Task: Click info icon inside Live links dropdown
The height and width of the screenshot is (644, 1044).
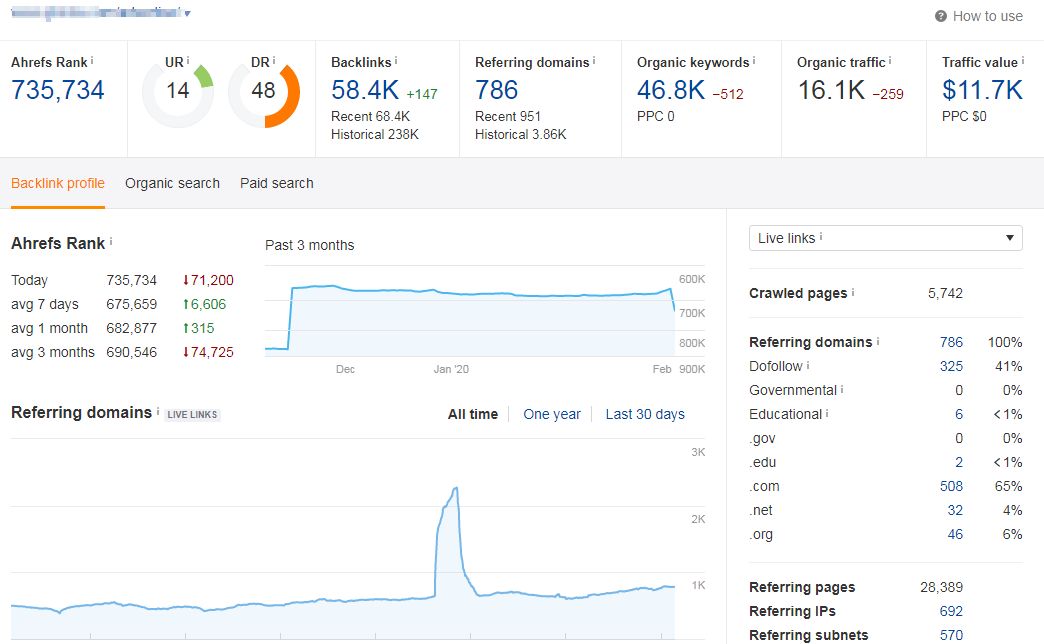Action: 821,236
